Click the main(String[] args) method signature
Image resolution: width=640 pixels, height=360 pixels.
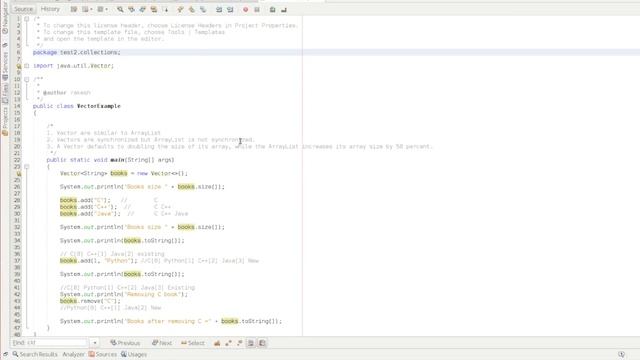142,160
